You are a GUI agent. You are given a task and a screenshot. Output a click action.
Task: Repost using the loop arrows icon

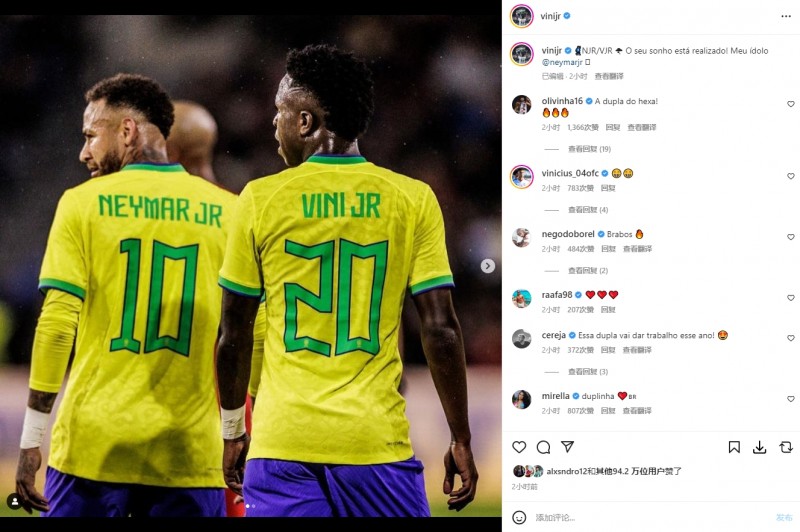786,447
